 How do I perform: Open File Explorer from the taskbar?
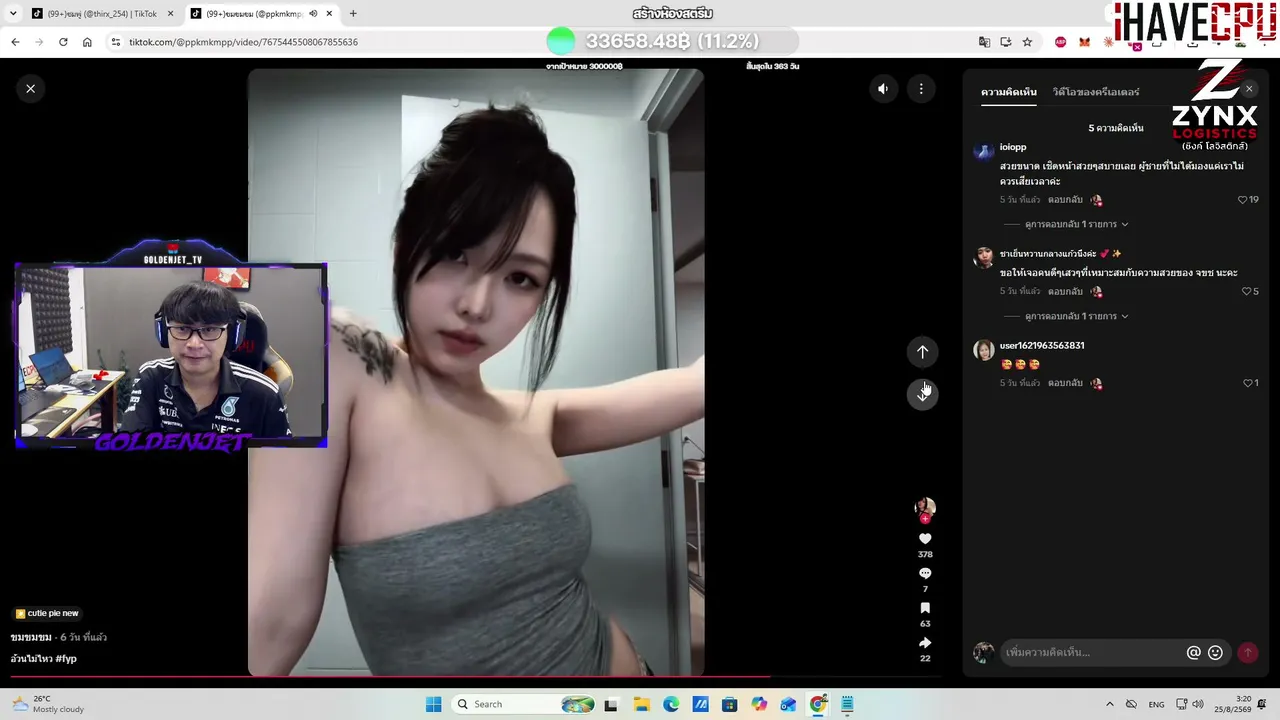click(641, 705)
